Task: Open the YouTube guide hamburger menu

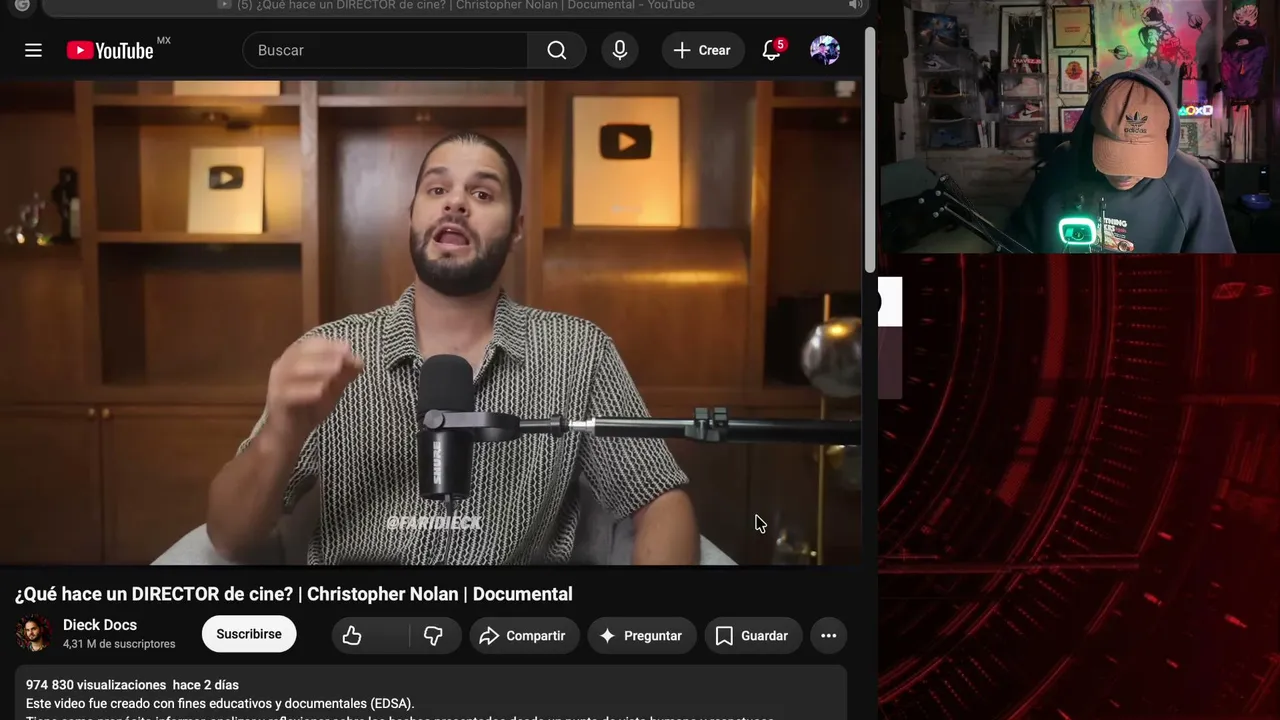Action: 33,50
